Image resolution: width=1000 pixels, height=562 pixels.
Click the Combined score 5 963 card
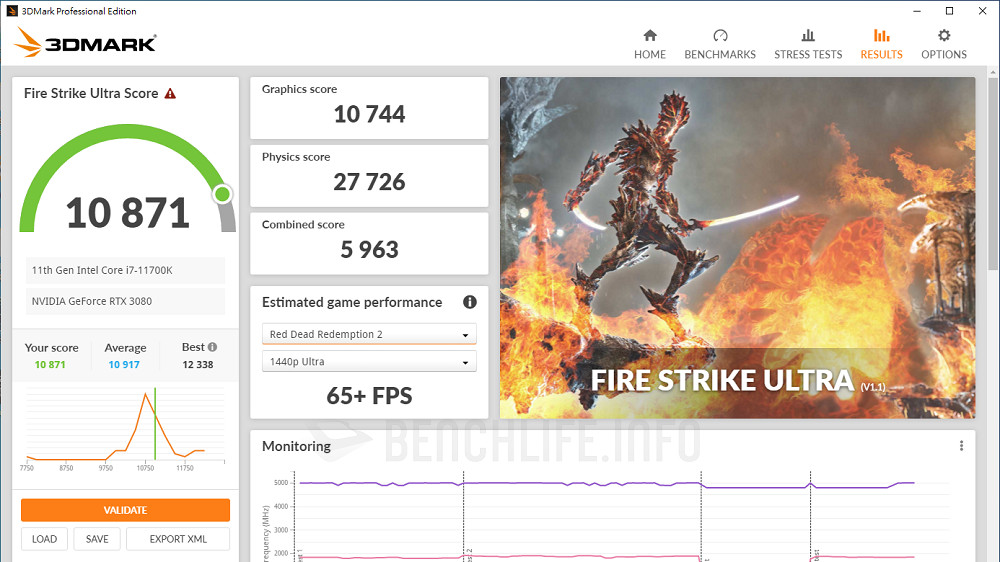pos(369,243)
